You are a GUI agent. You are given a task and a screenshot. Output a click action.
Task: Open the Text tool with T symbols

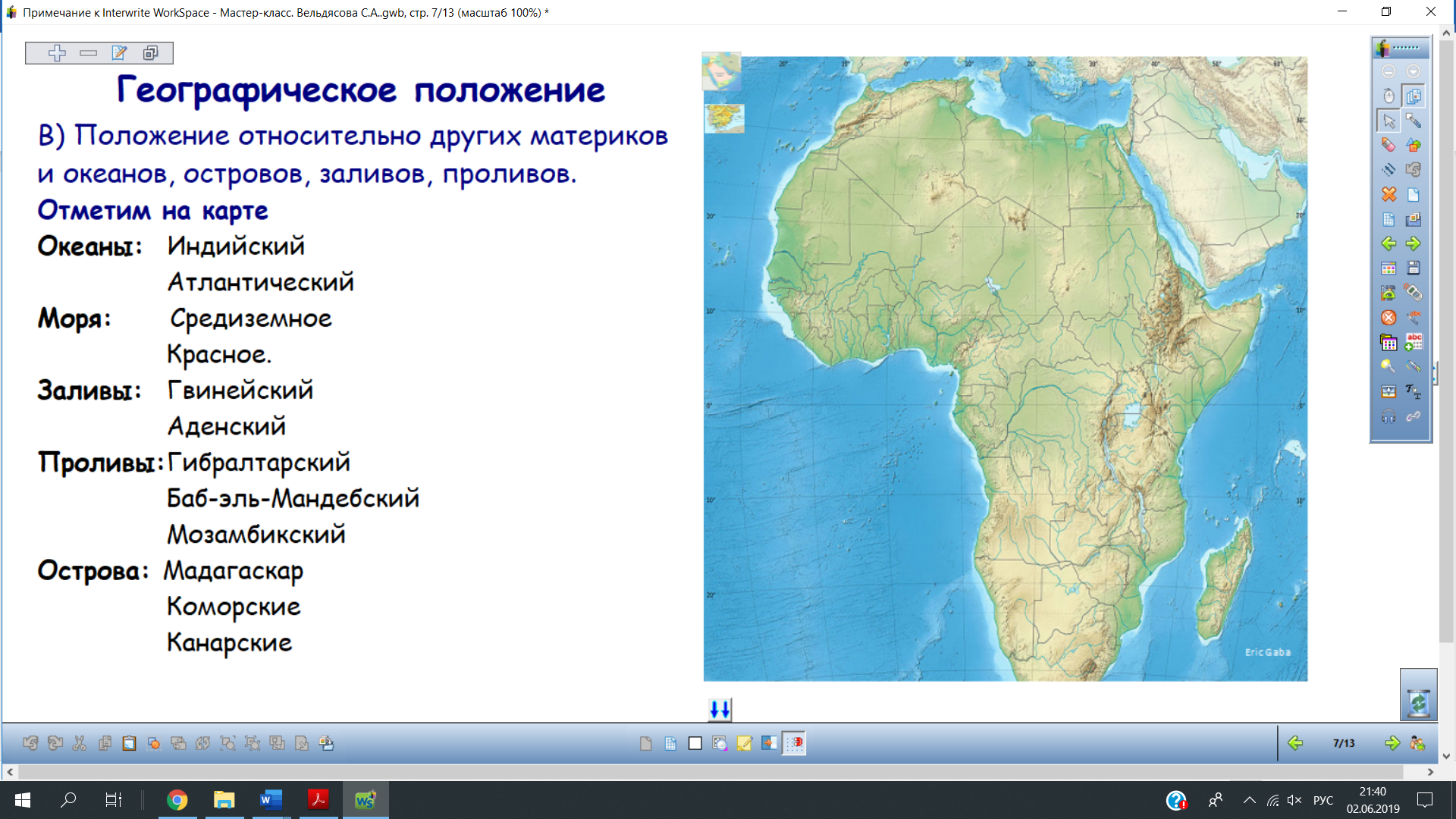[1413, 391]
